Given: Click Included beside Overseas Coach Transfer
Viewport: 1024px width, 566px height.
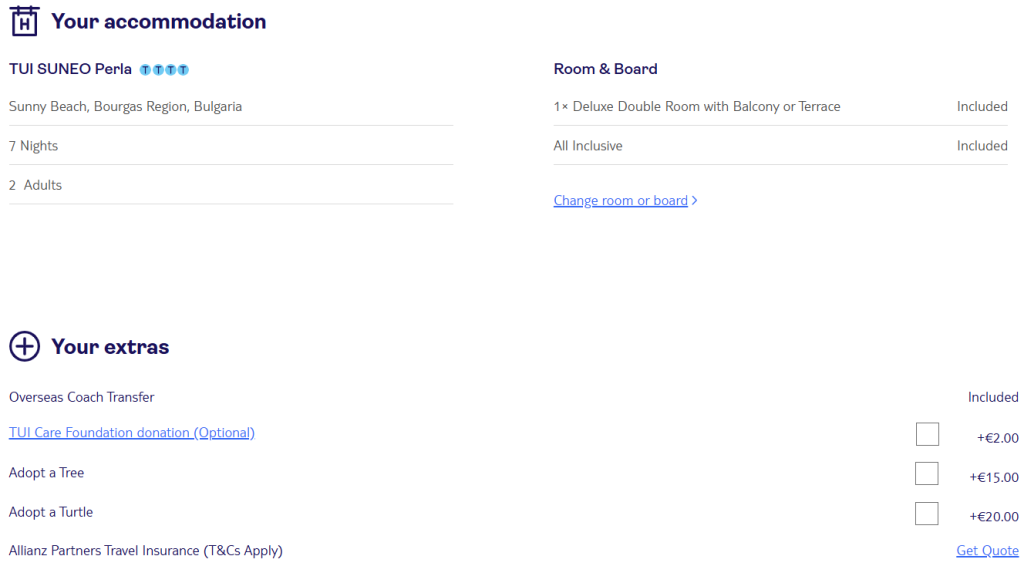Looking at the screenshot, I should (x=993, y=397).
